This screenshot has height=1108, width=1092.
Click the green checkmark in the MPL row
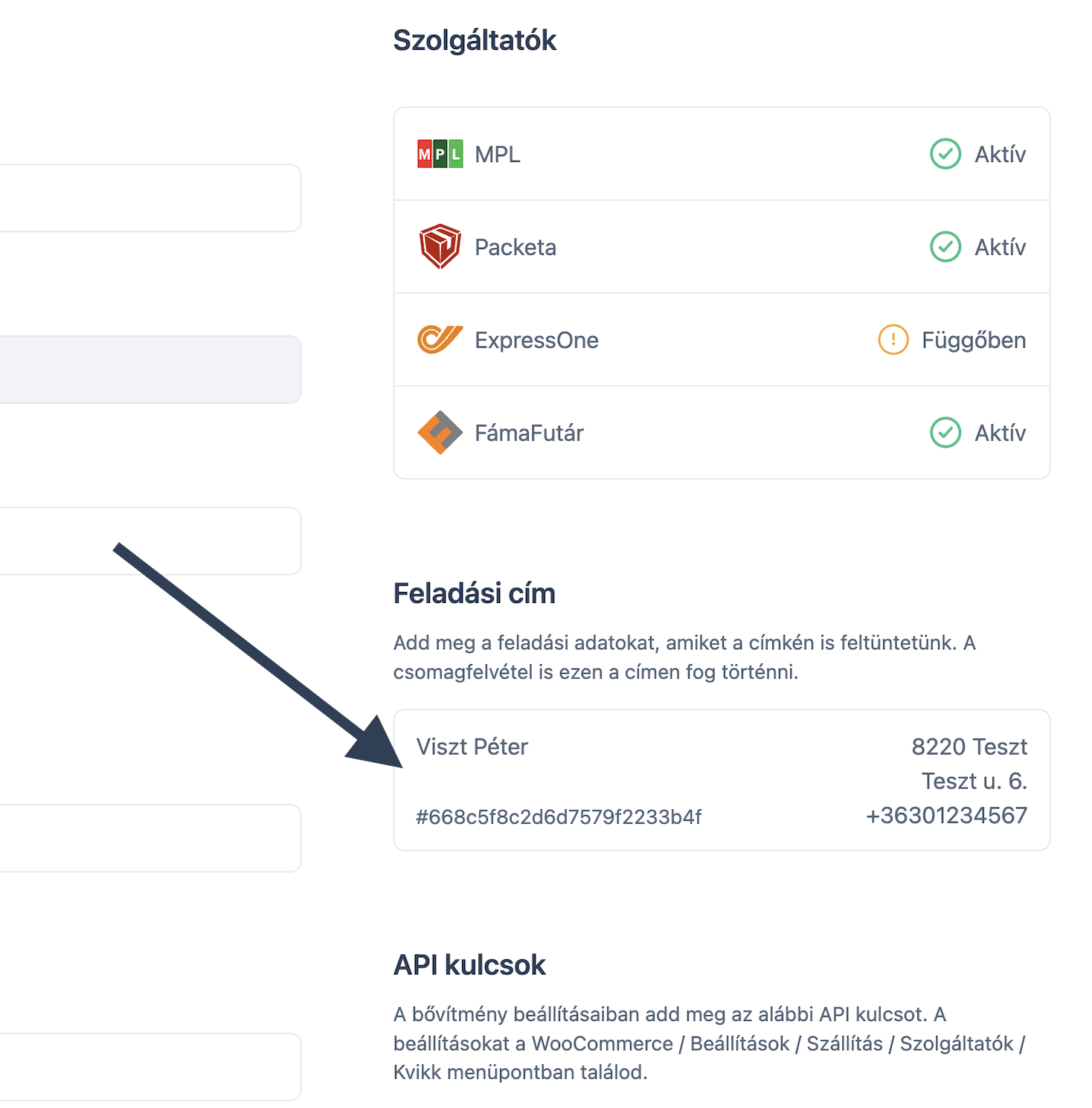(x=945, y=154)
